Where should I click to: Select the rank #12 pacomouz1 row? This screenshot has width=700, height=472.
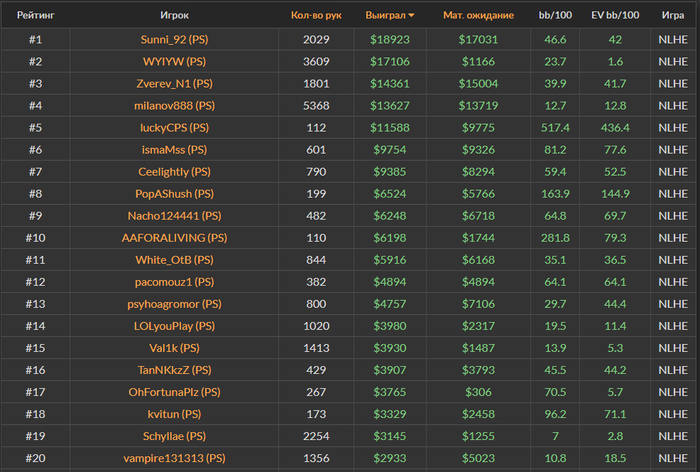pyautogui.click(x=350, y=282)
